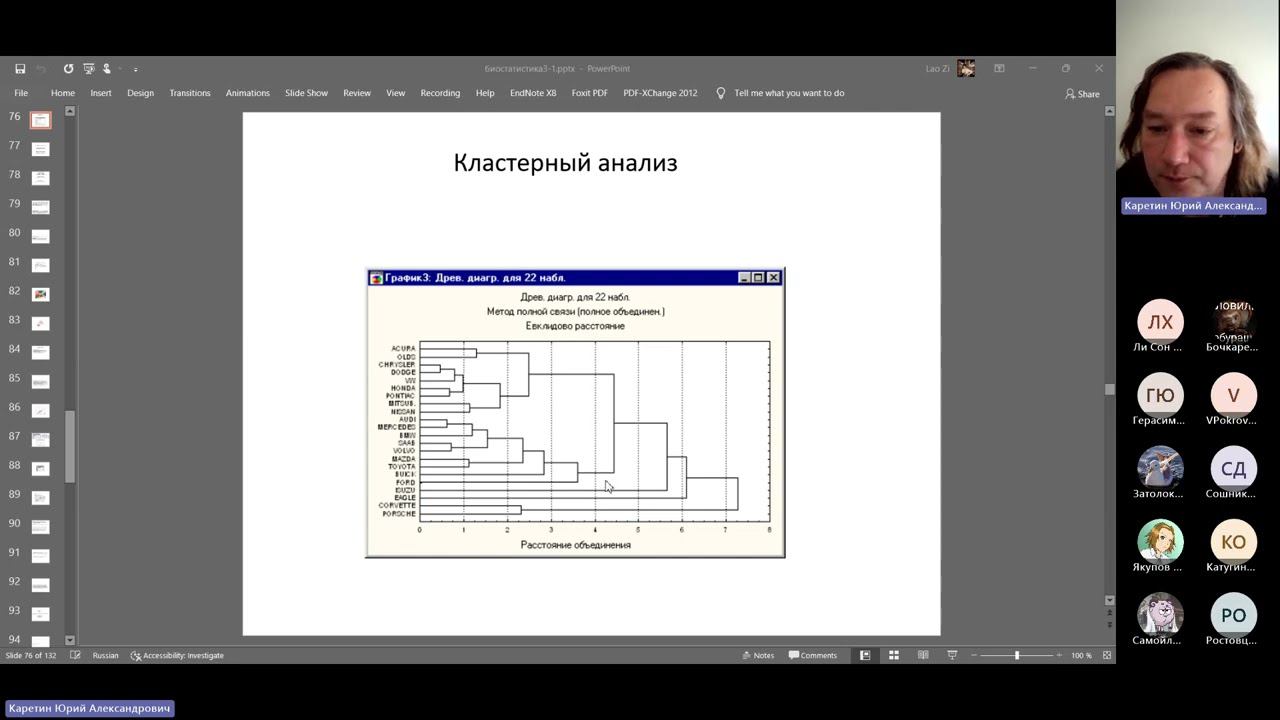
Task: Switch to Slide Sorter view icon
Action: 894,656
